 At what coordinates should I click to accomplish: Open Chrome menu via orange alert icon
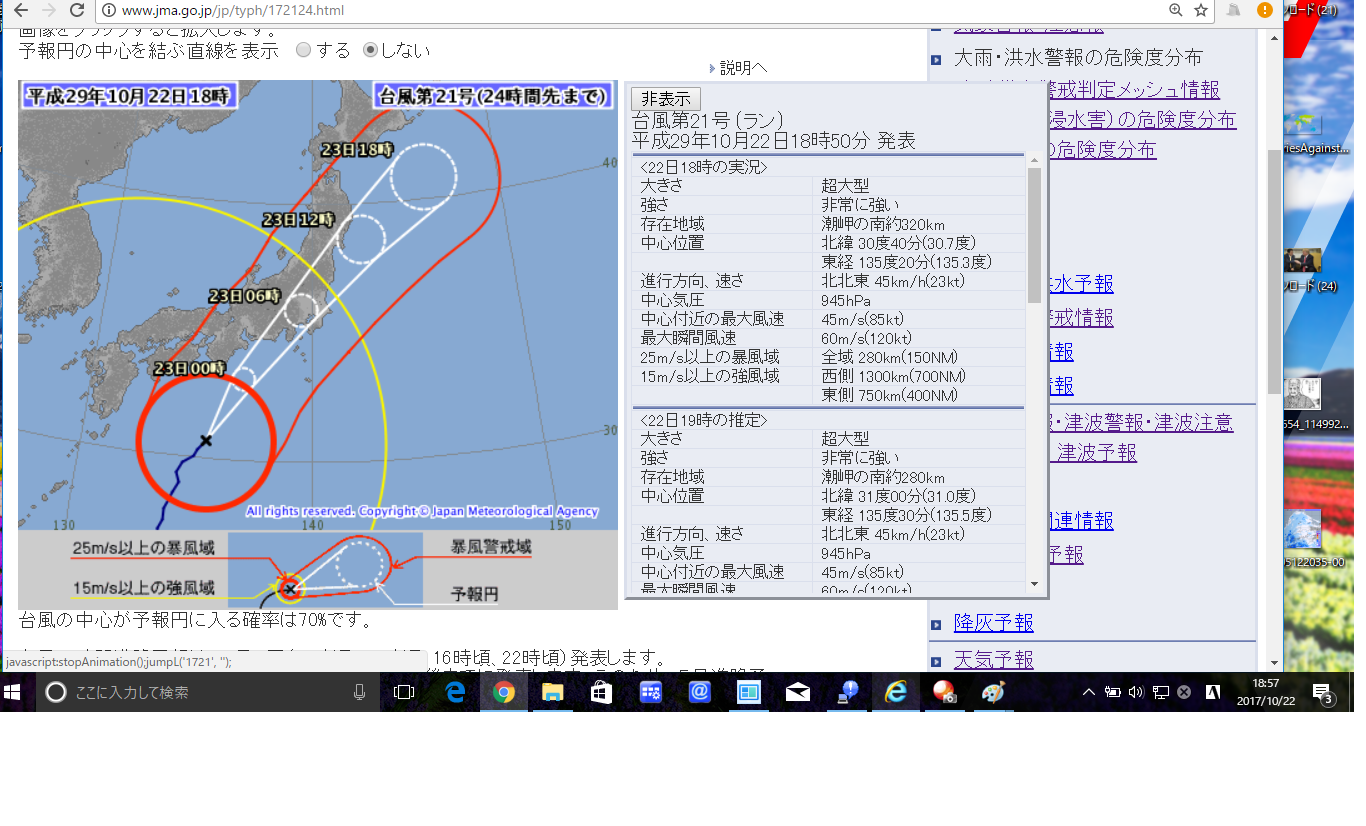pos(1265,10)
